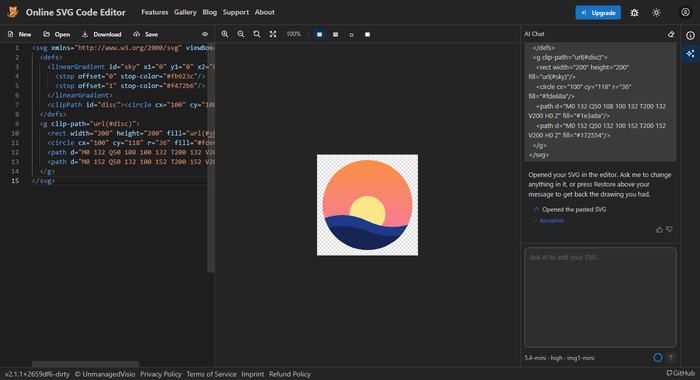The height and width of the screenshot is (380, 700).
Task: Toggle the AI sparkle panel icon
Action: (x=691, y=54)
